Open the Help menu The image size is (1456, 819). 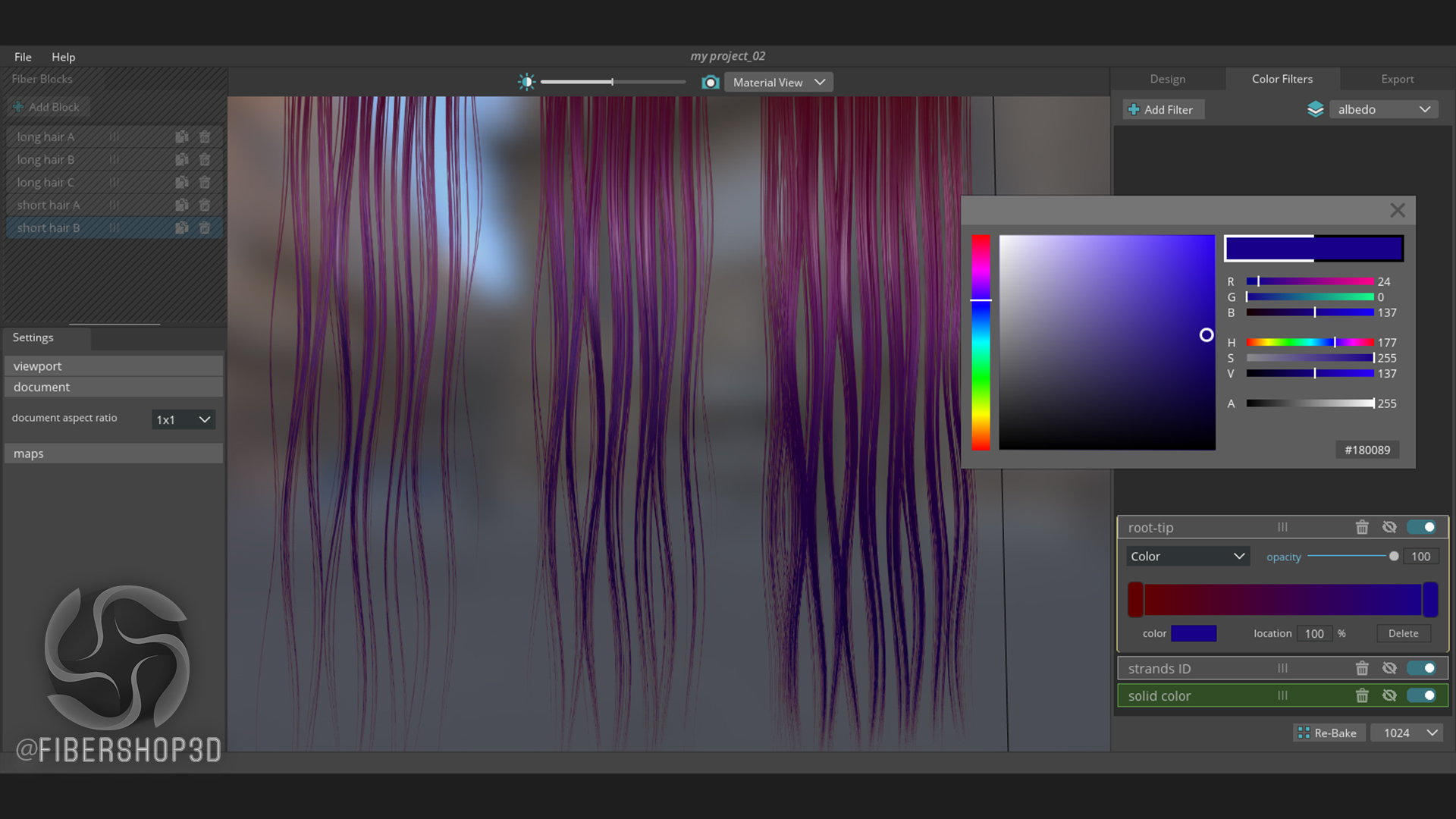coord(63,57)
